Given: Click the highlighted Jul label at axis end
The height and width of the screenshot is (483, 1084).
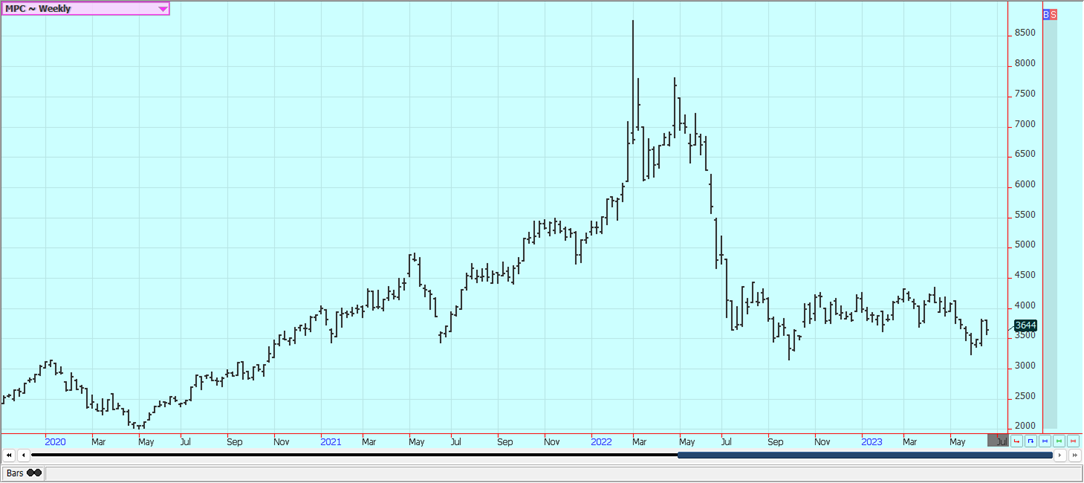Looking at the screenshot, I should [998, 440].
